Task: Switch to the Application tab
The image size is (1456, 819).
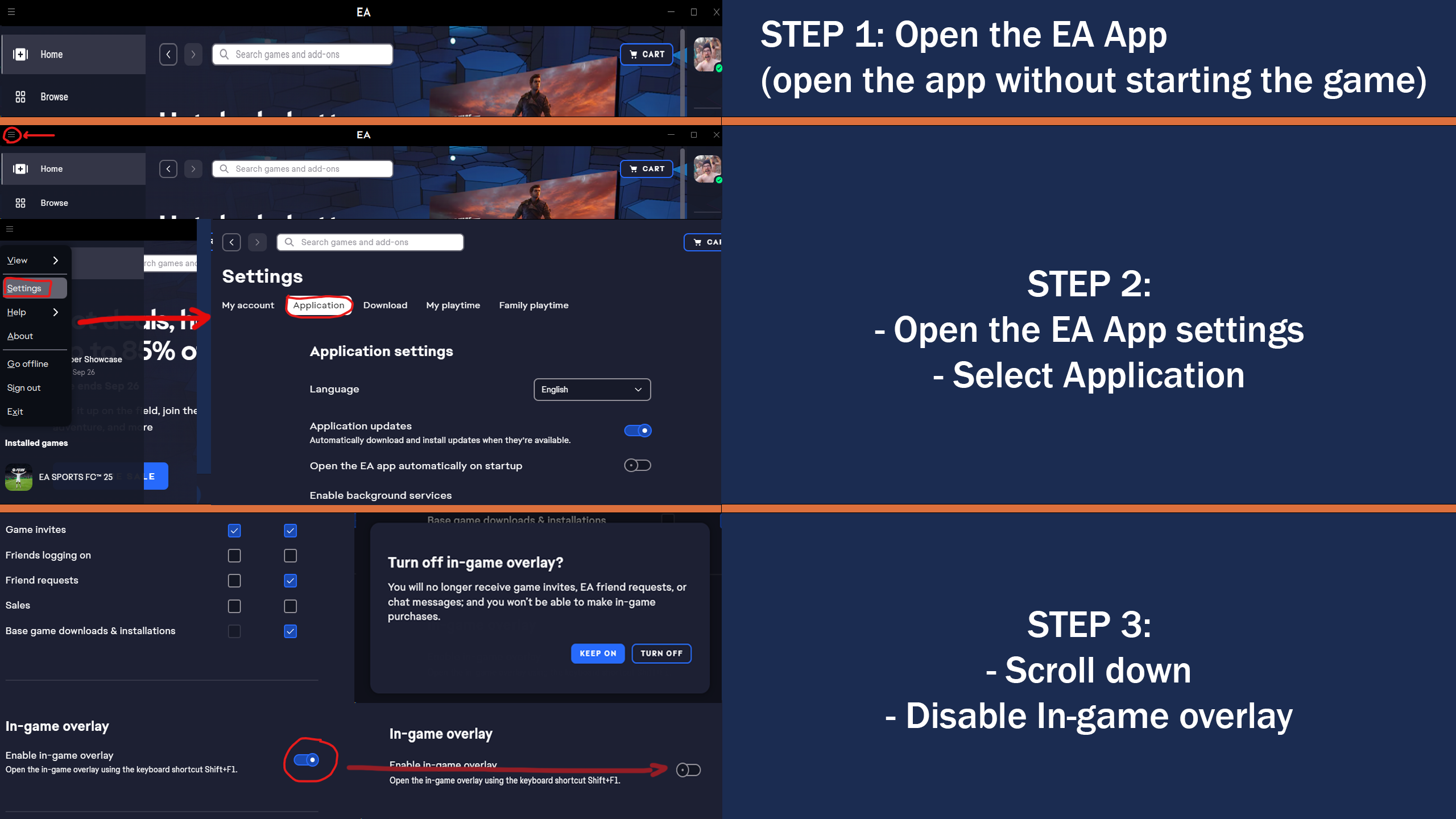Action: [319, 305]
